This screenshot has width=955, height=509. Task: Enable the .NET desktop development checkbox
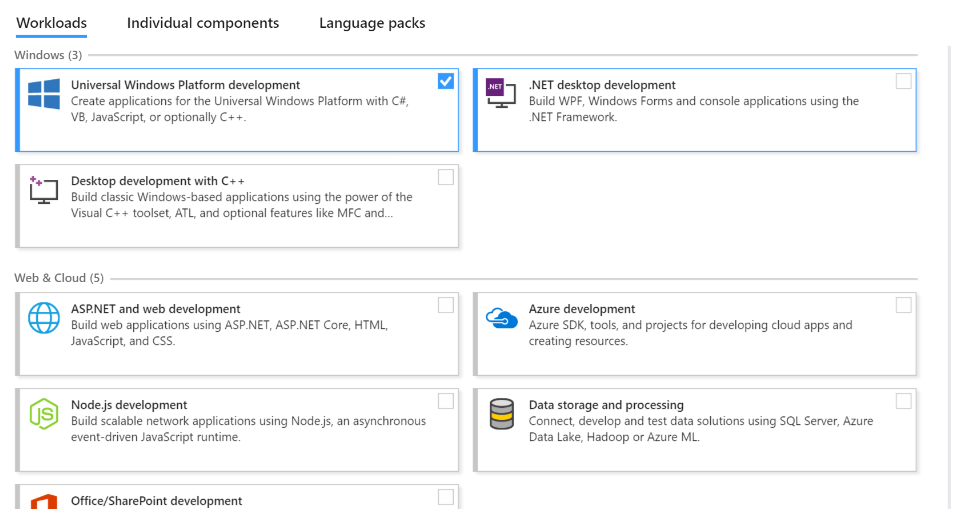tap(904, 81)
